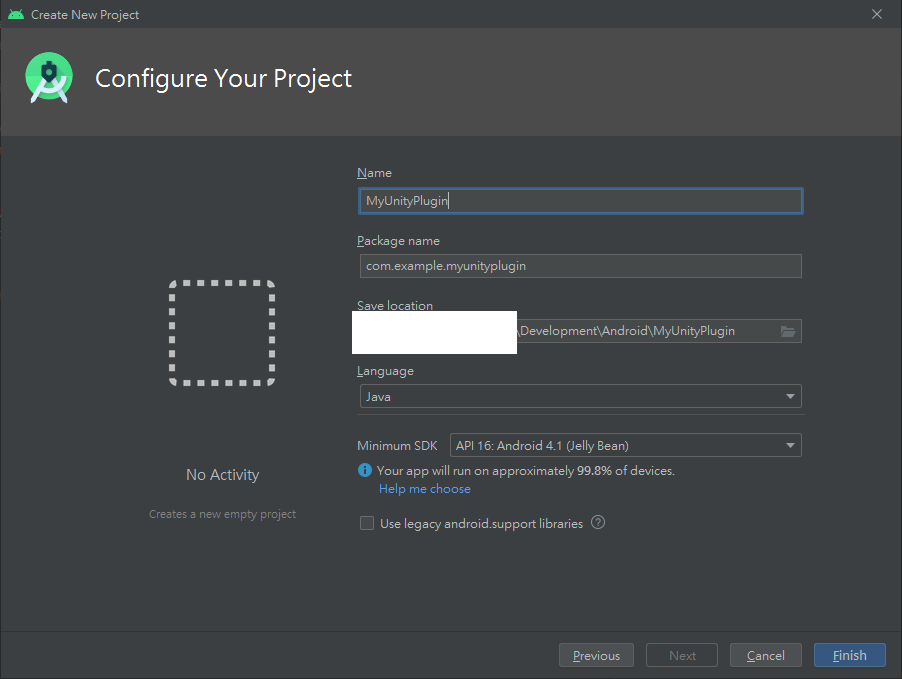
Task: Go back with the Previous button
Action: pos(596,656)
